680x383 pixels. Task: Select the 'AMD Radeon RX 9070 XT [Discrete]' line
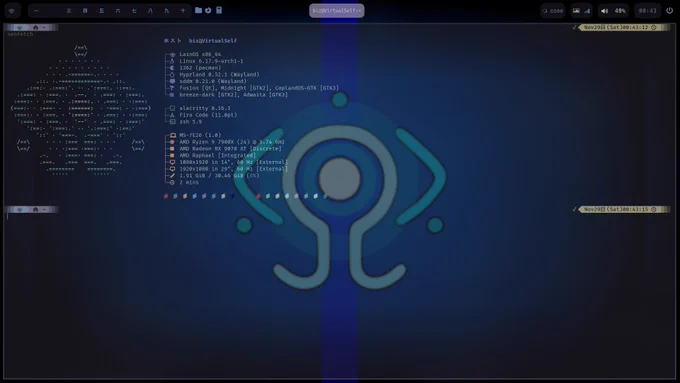[230, 149]
